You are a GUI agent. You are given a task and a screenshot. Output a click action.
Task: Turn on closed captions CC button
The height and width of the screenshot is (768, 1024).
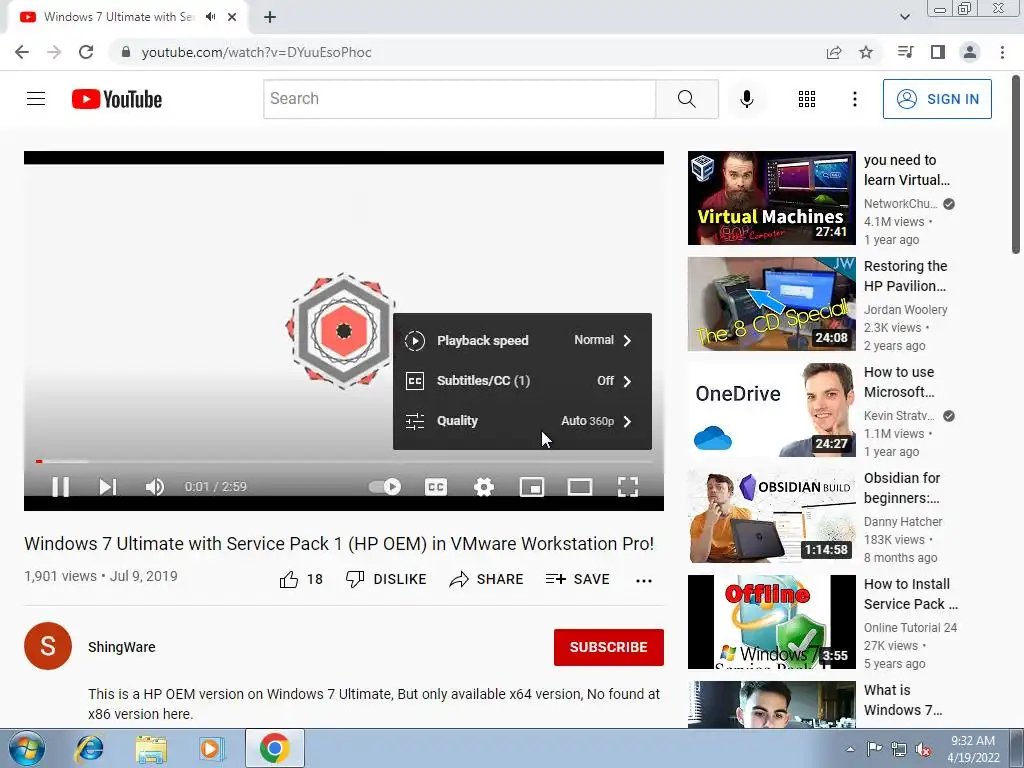coord(436,487)
